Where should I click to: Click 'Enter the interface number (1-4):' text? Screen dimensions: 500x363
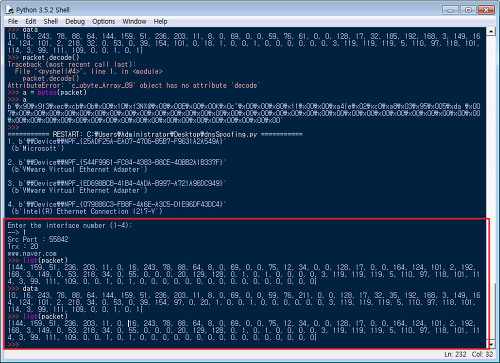70,225
